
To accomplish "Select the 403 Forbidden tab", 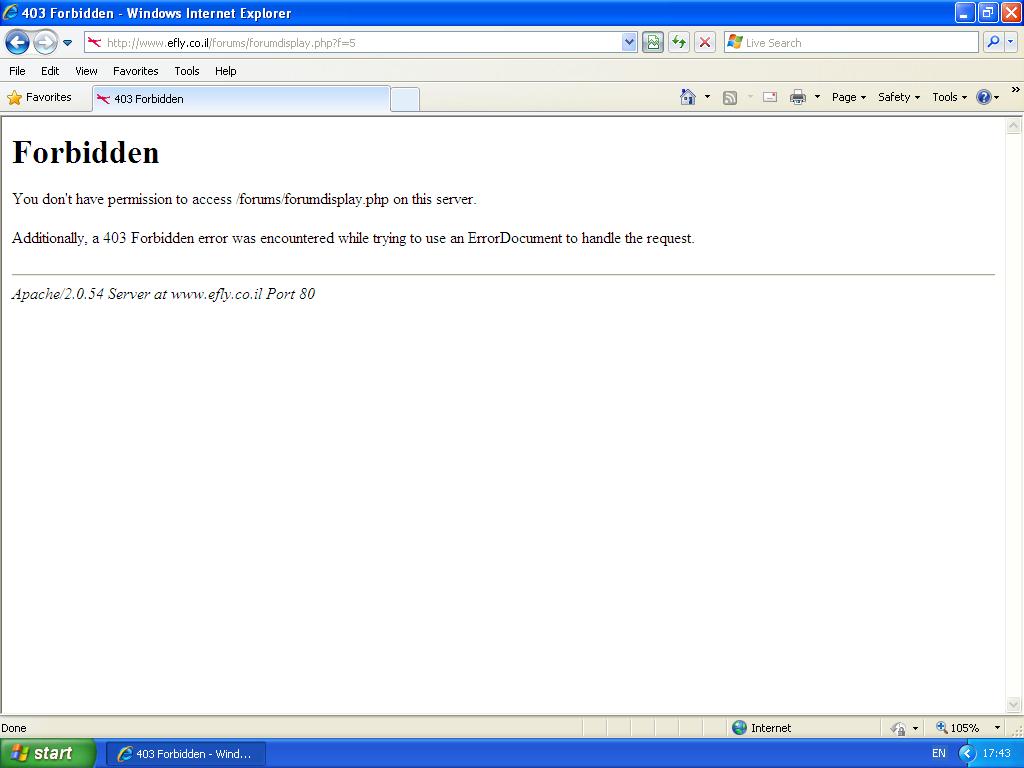I will [x=241, y=99].
